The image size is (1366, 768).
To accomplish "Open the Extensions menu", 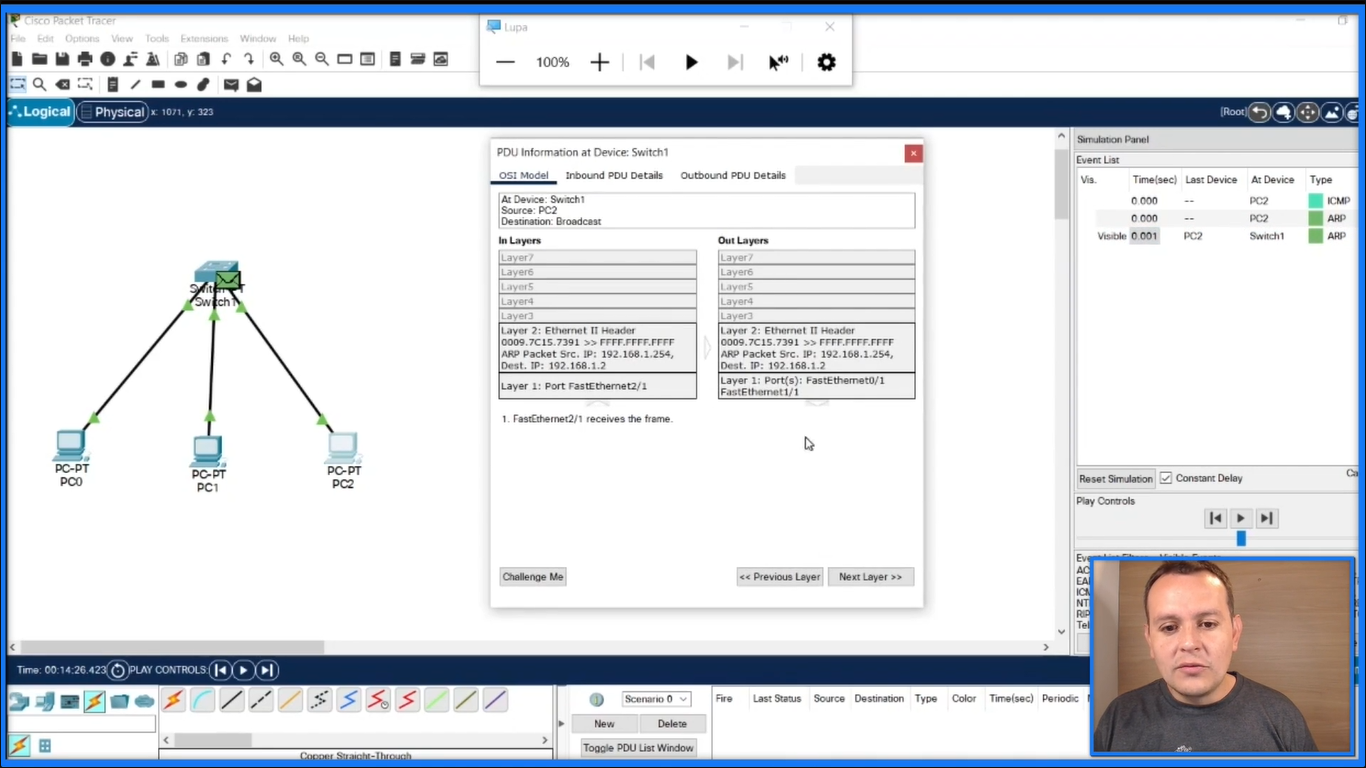I will (x=204, y=39).
